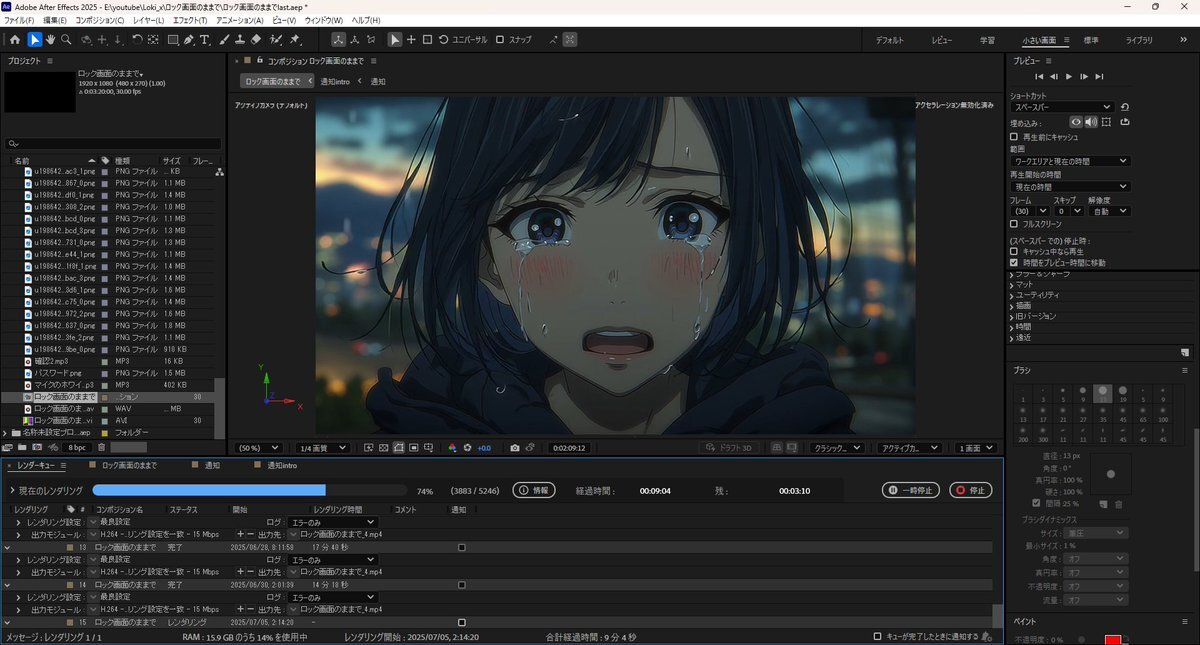The image size is (1200, 645).
Task: Select the Rectangle shape tool
Action: pos(173,40)
